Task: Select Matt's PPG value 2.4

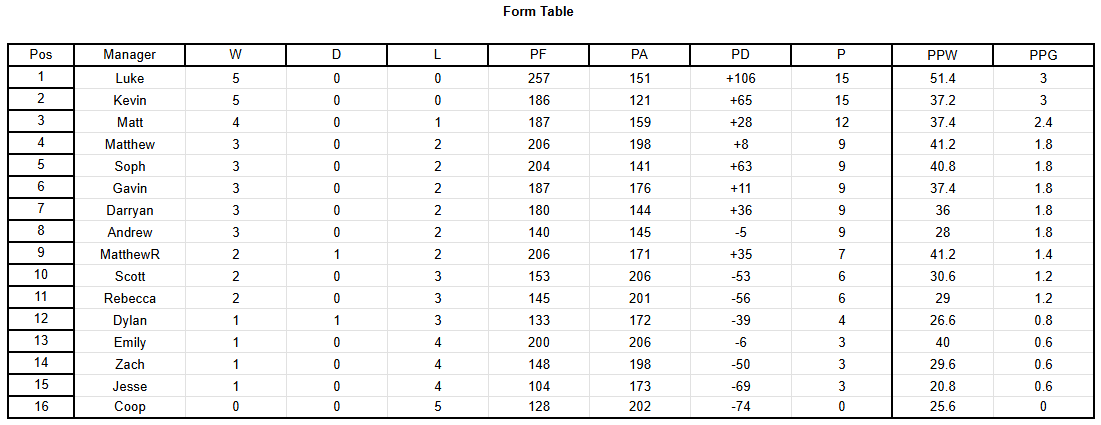Action: [1043, 122]
